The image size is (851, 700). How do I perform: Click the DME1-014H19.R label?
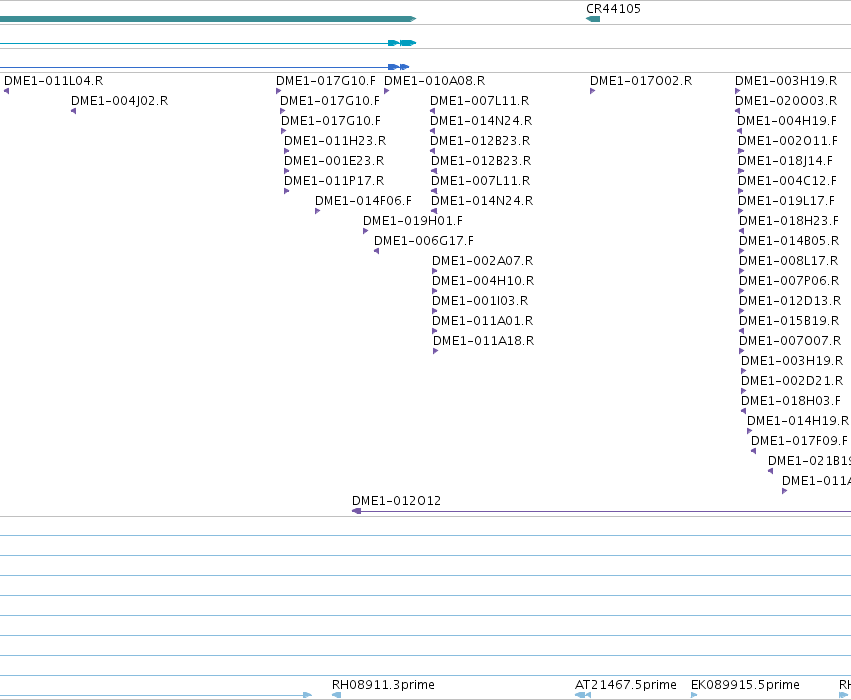pyautogui.click(x=798, y=421)
